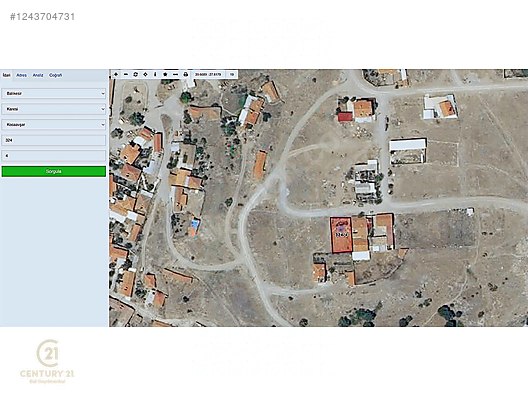Click the parcel number field containing 4
Image resolution: width=528 pixels, height=396 pixels.
click(x=54, y=156)
